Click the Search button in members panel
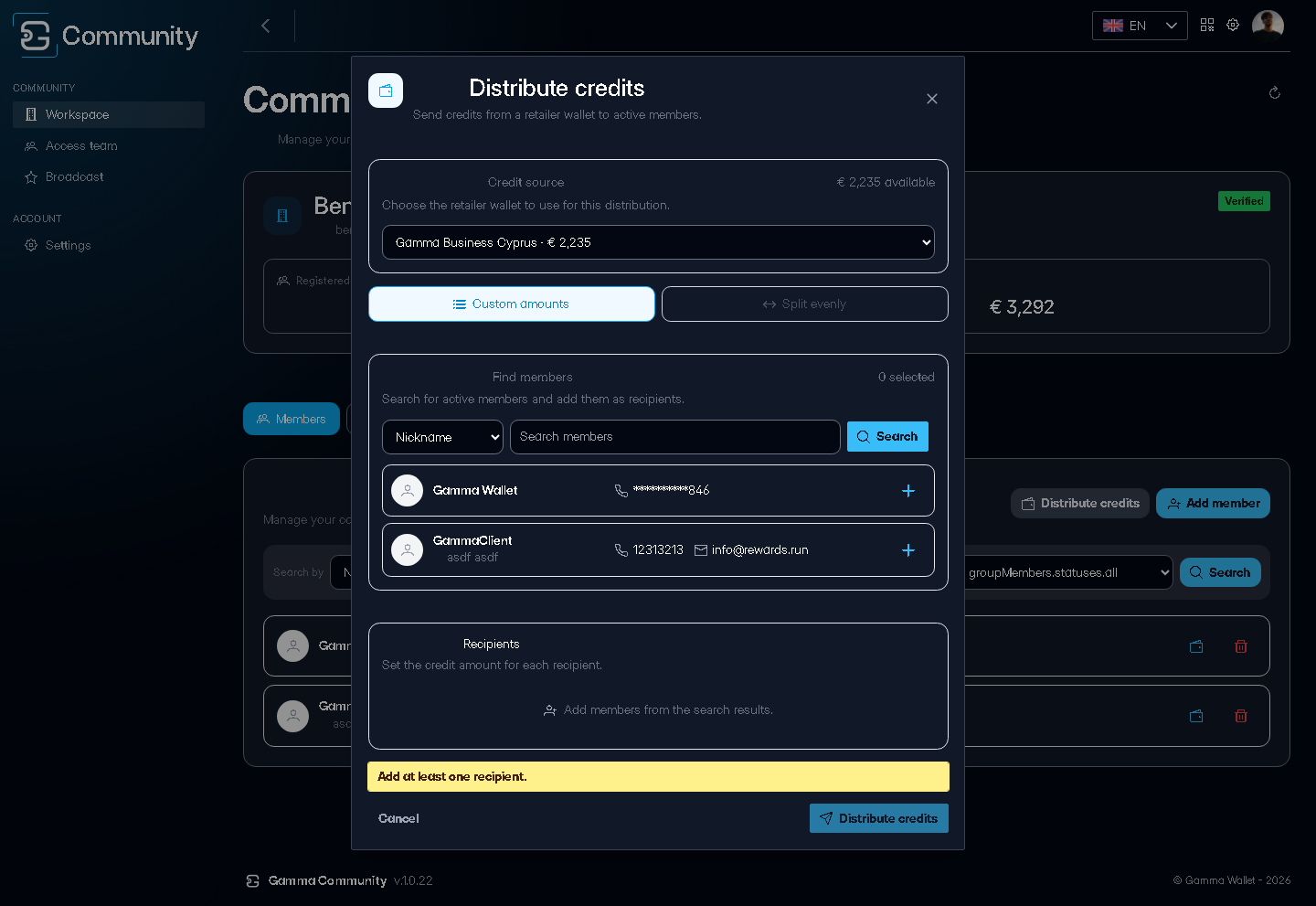 click(x=1221, y=572)
